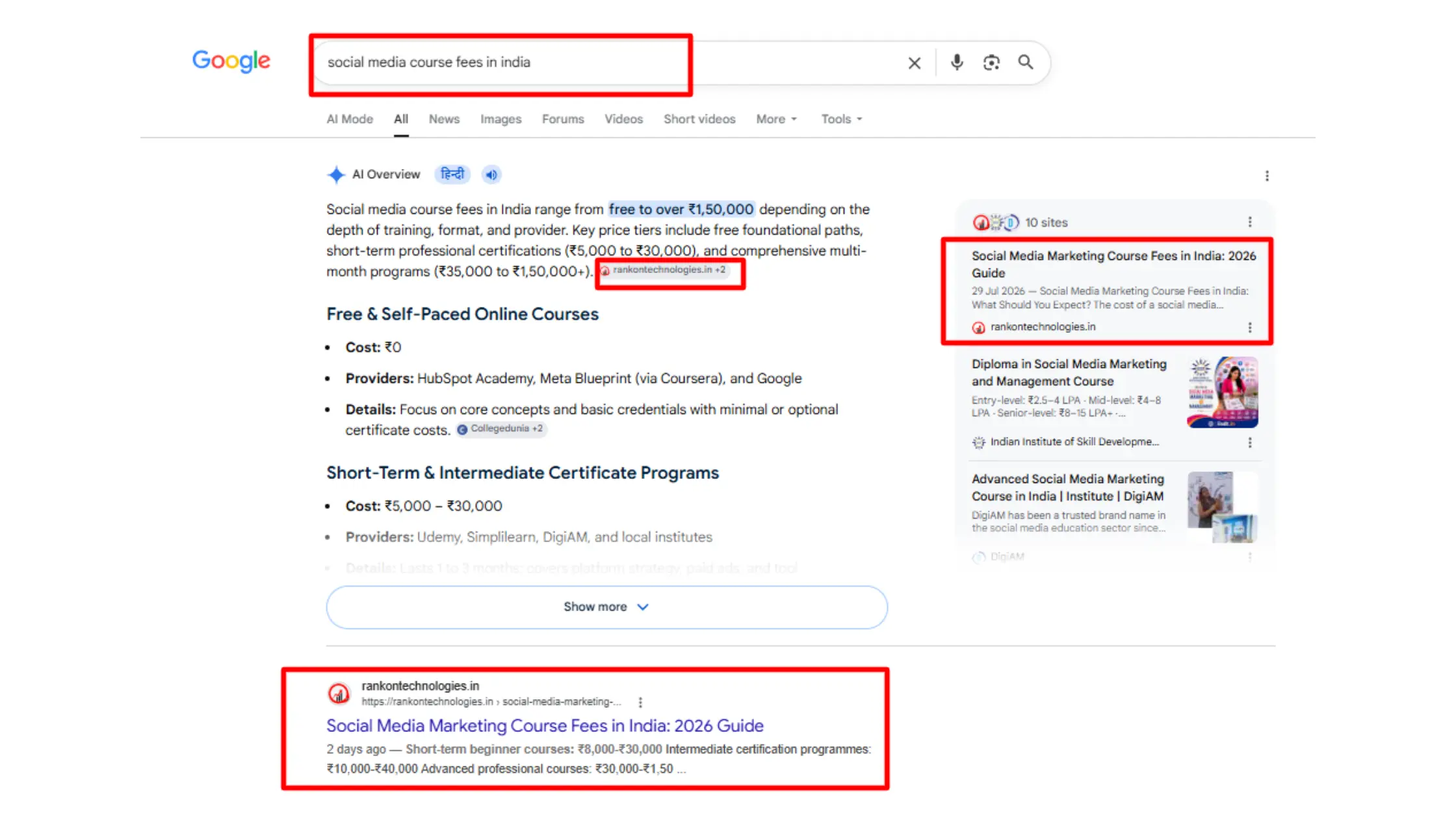Click the 10 sites label
This screenshot has height=819, width=1456.
click(1046, 222)
